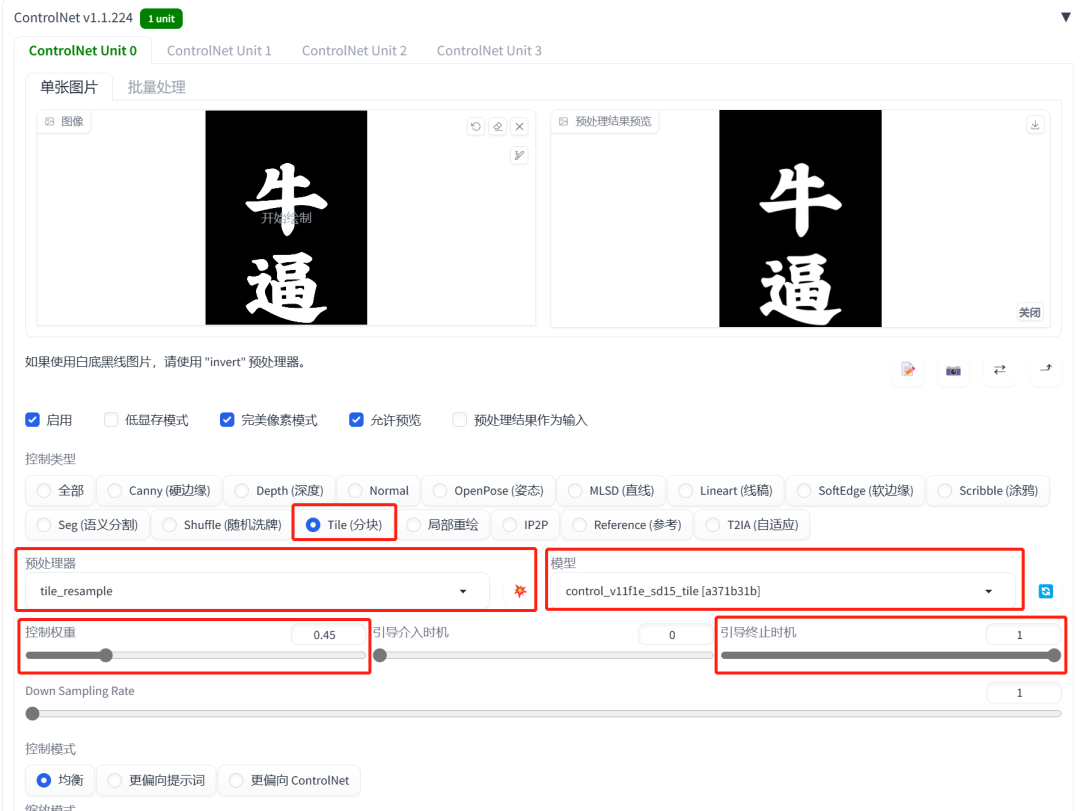1080x811 pixels.
Task: Click the 控制权重 value field 0.45
Action: (328, 635)
